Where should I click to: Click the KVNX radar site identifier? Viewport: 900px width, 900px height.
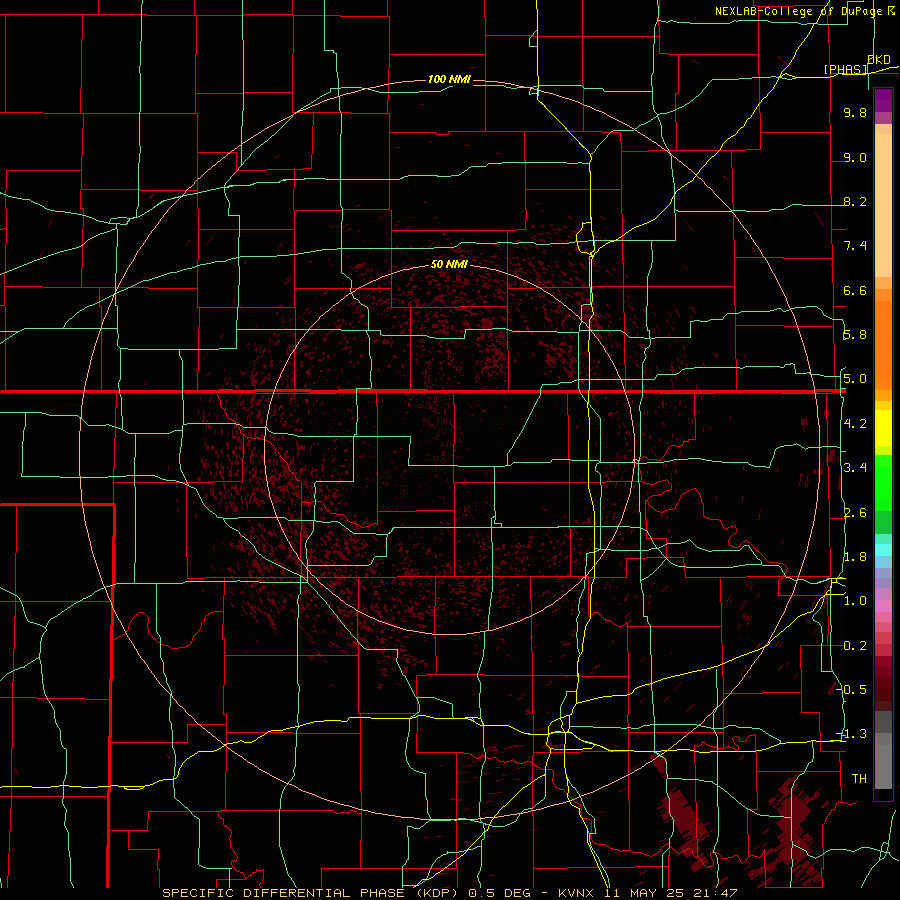[x=577, y=893]
